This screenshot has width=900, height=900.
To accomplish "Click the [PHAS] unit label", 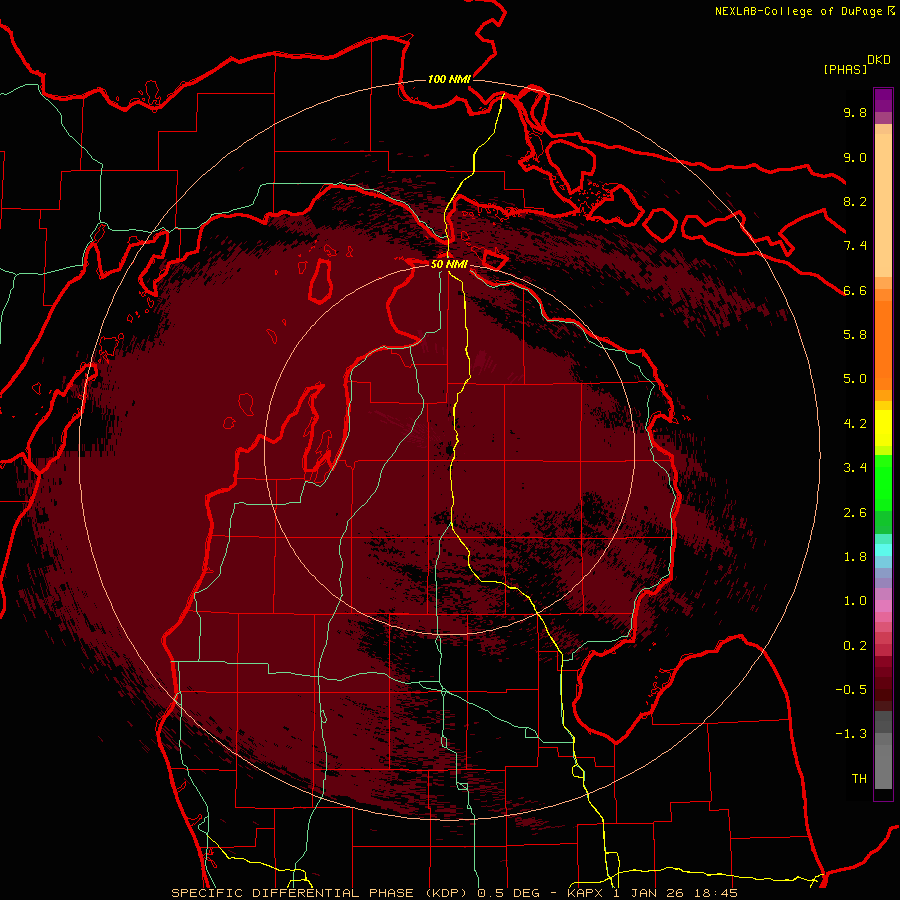I will (845, 69).
